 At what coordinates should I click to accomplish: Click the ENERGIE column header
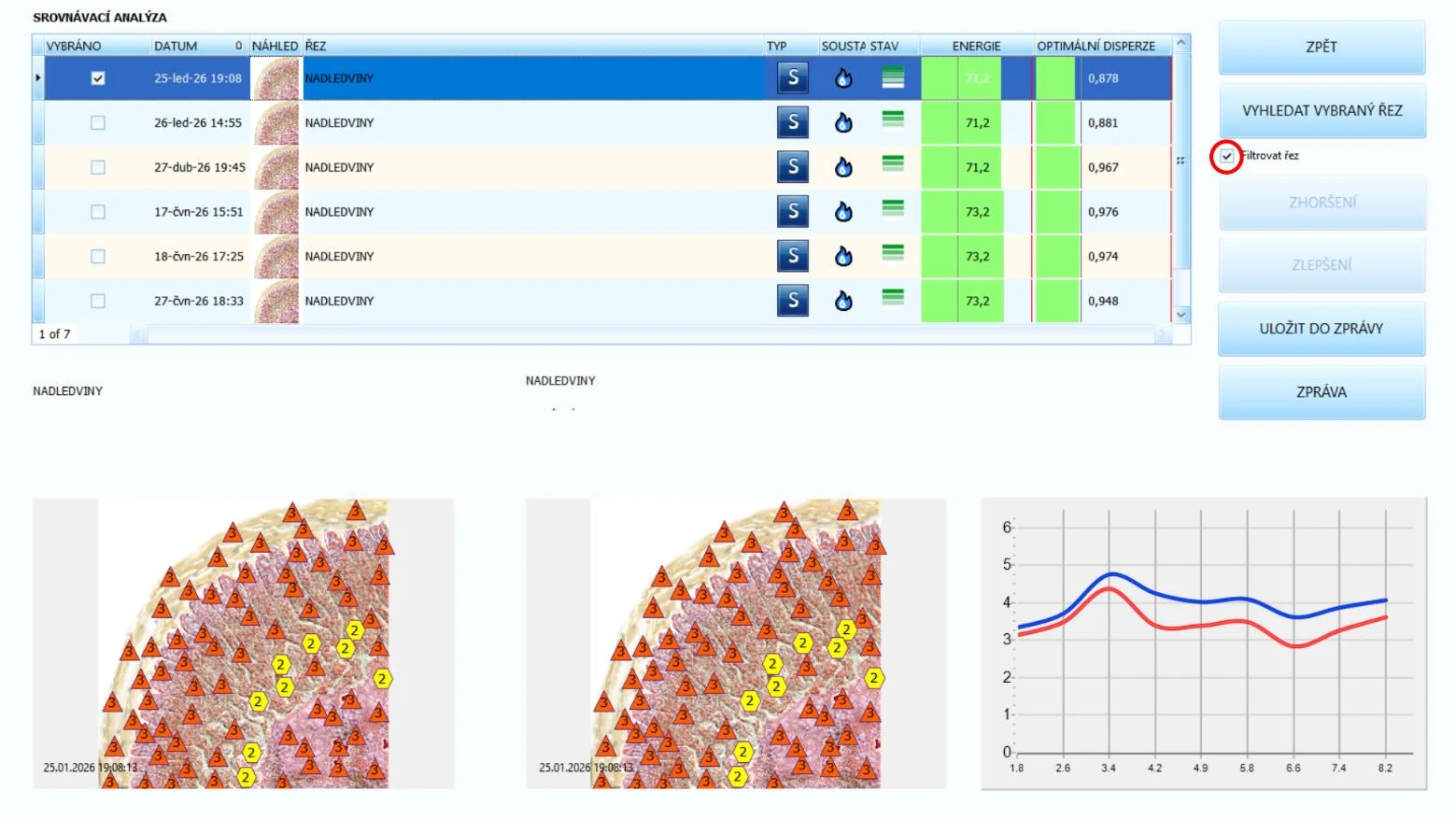tap(976, 46)
